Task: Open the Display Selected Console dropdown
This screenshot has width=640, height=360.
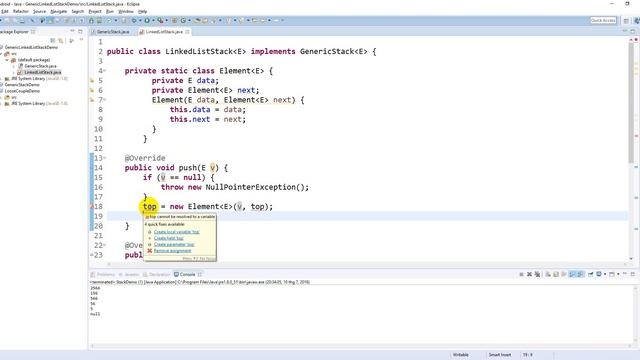Action: pos(605,274)
